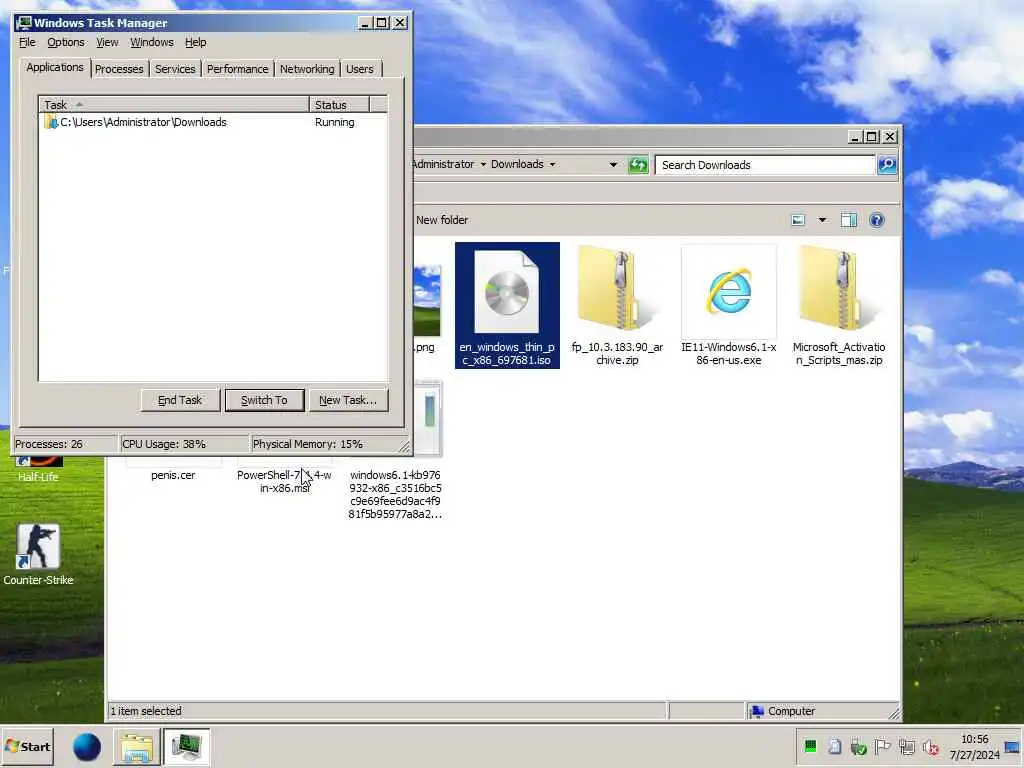Click the removable media tray icon
Image resolution: width=1024 pixels, height=768 pixels.
[834, 746]
